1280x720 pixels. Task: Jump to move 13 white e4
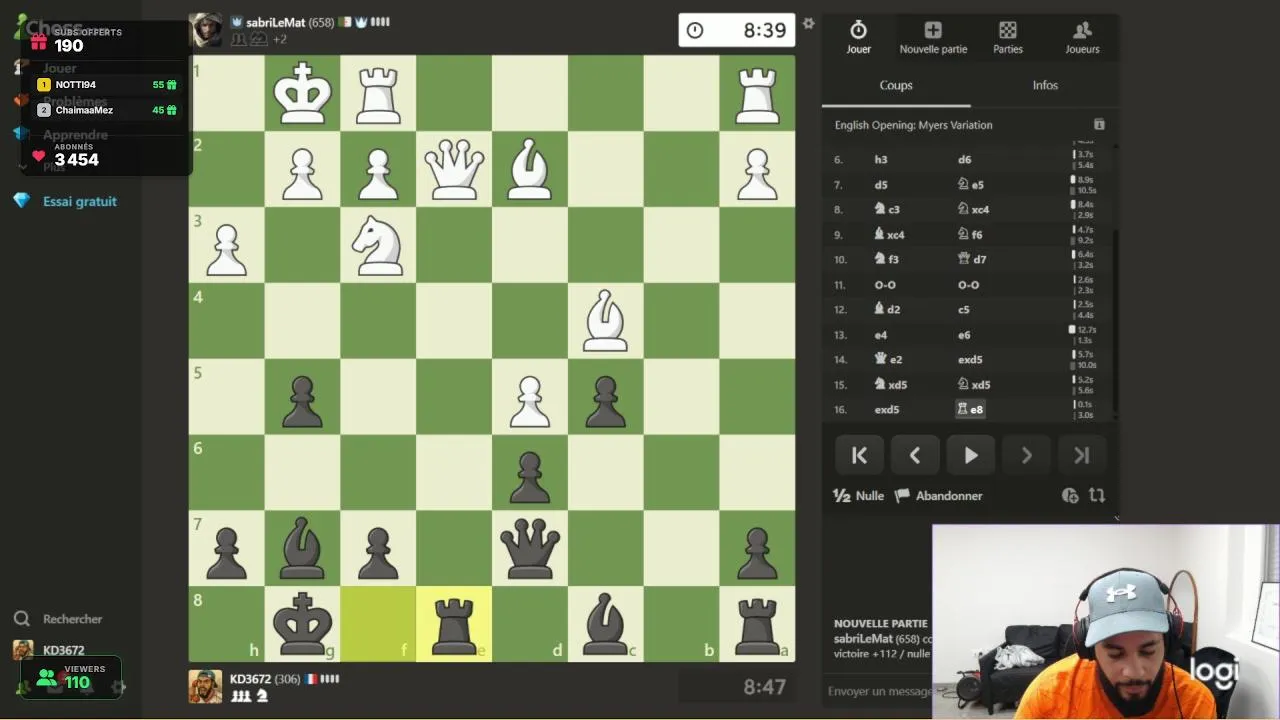[x=881, y=335]
